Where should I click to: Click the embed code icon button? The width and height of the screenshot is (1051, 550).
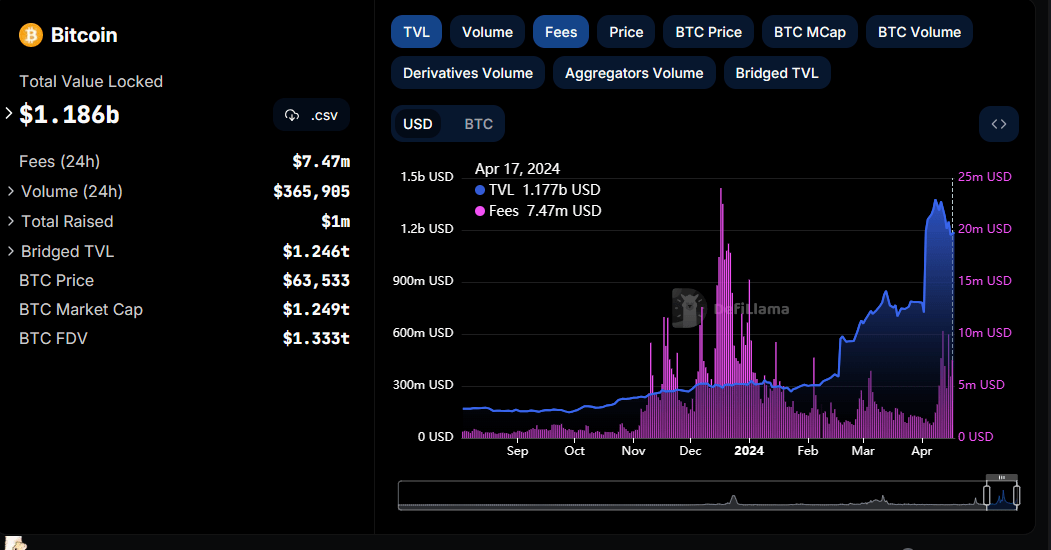[998, 124]
